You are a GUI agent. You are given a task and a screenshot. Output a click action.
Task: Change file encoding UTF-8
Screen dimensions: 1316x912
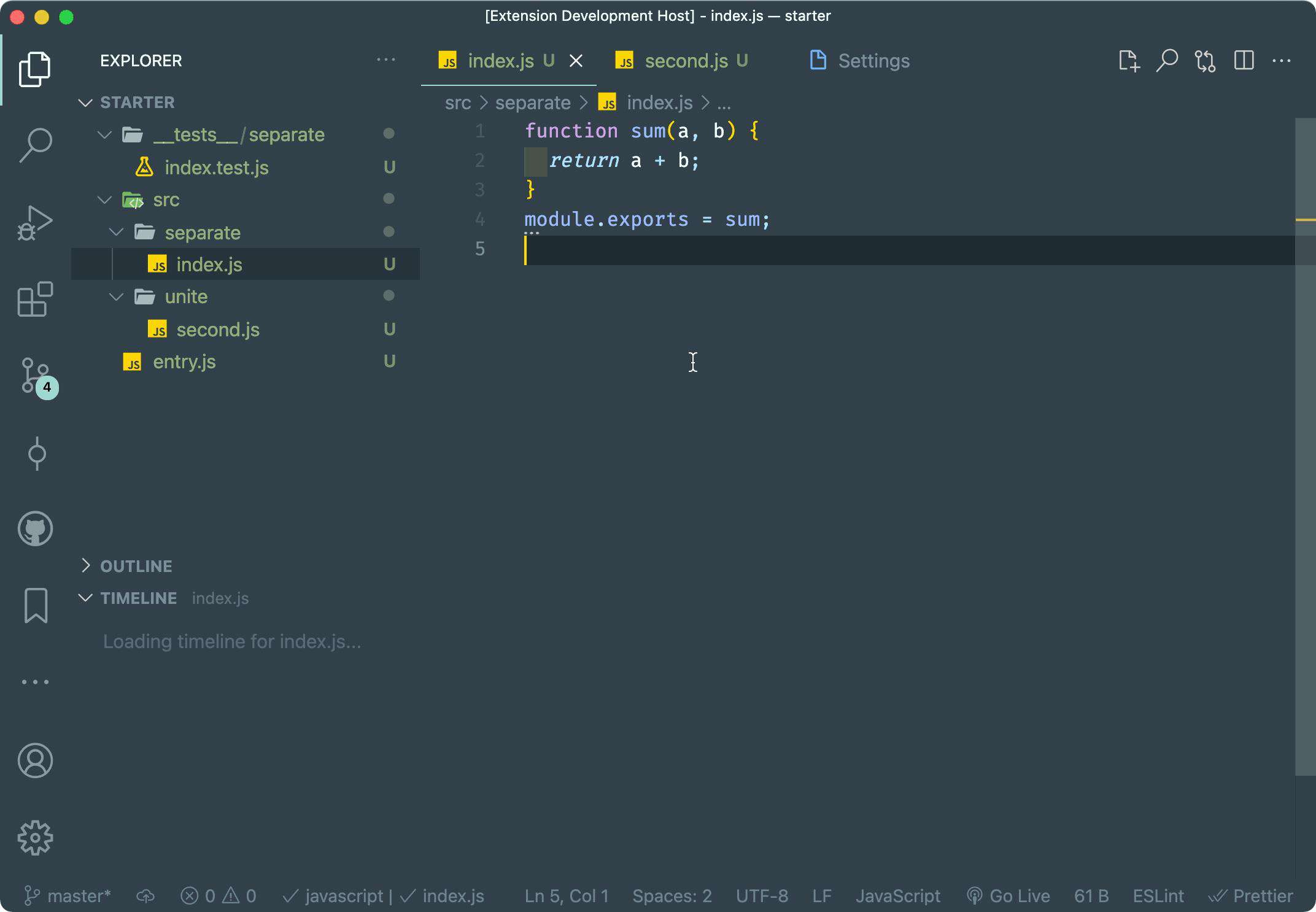point(762,896)
